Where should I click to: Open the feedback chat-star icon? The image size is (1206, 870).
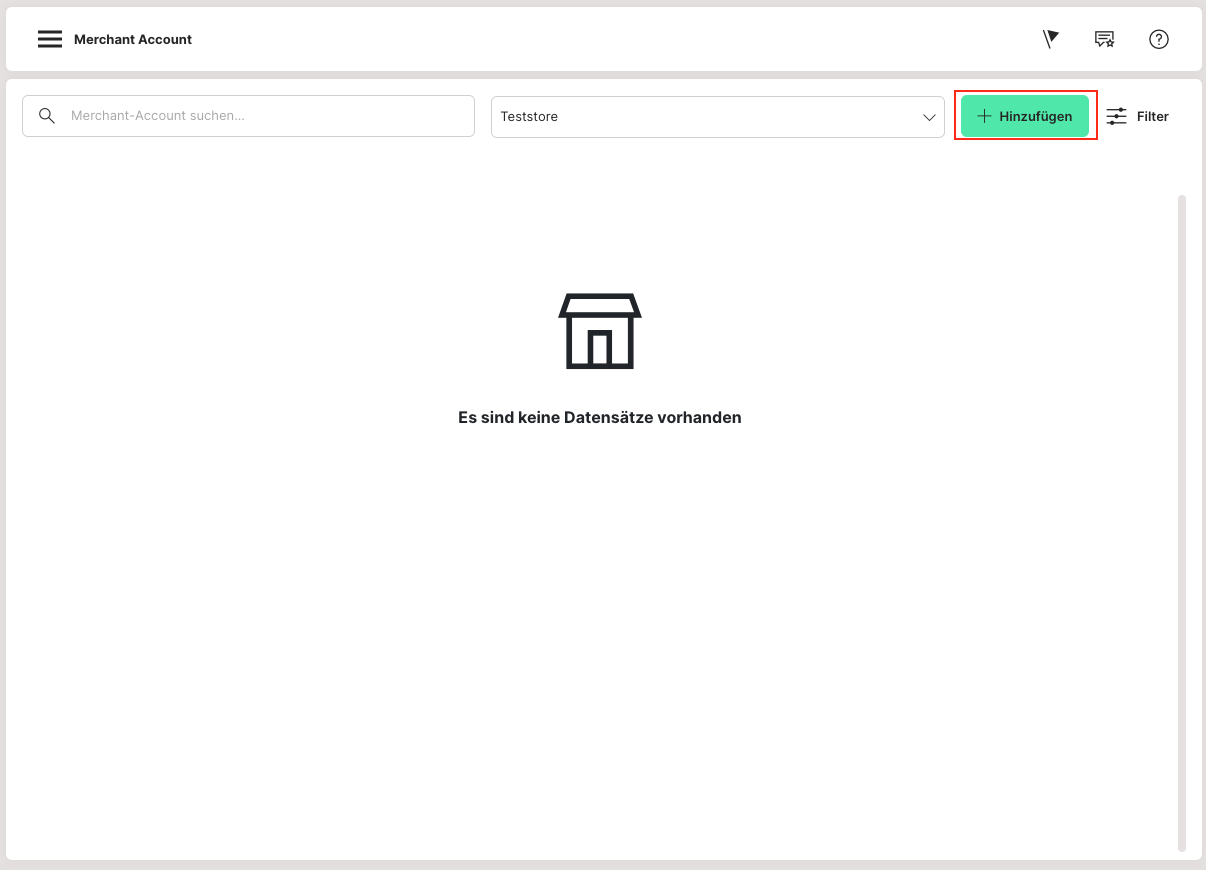pos(1104,39)
